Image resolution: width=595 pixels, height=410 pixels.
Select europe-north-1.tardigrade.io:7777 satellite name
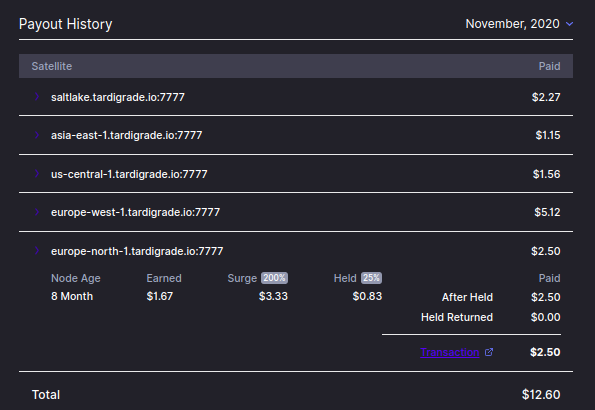click(137, 251)
